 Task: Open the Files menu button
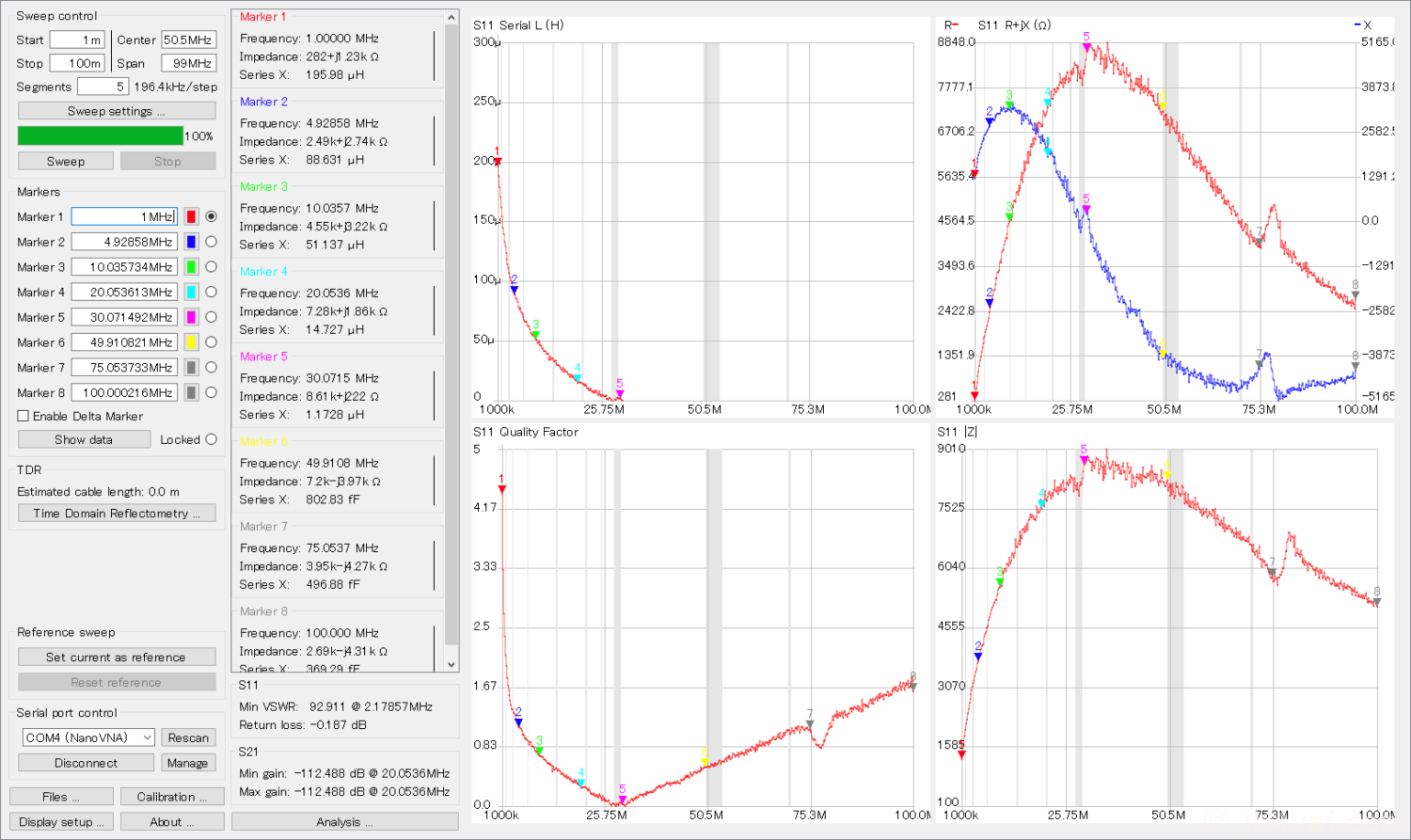point(61,797)
